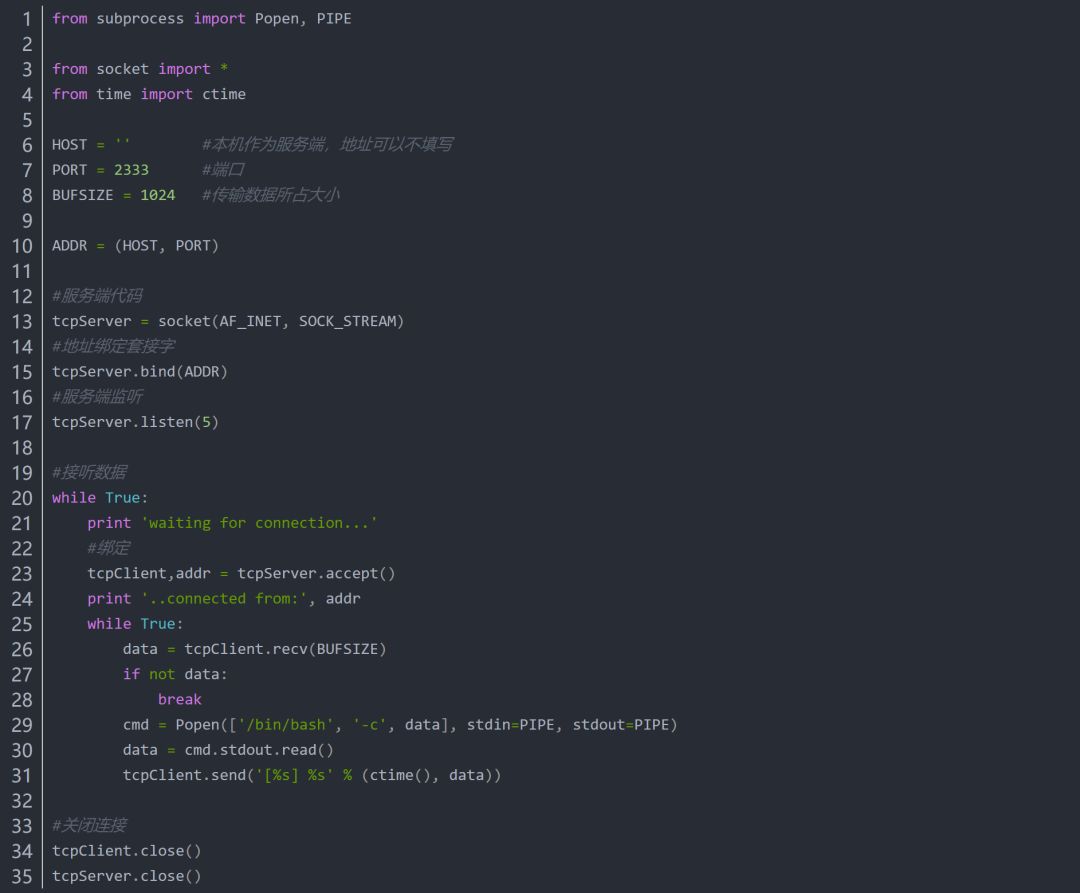Click line number 35 in the gutter
This screenshot has height=893, width=1080.
pyautogui.click(x=22, y=877)
